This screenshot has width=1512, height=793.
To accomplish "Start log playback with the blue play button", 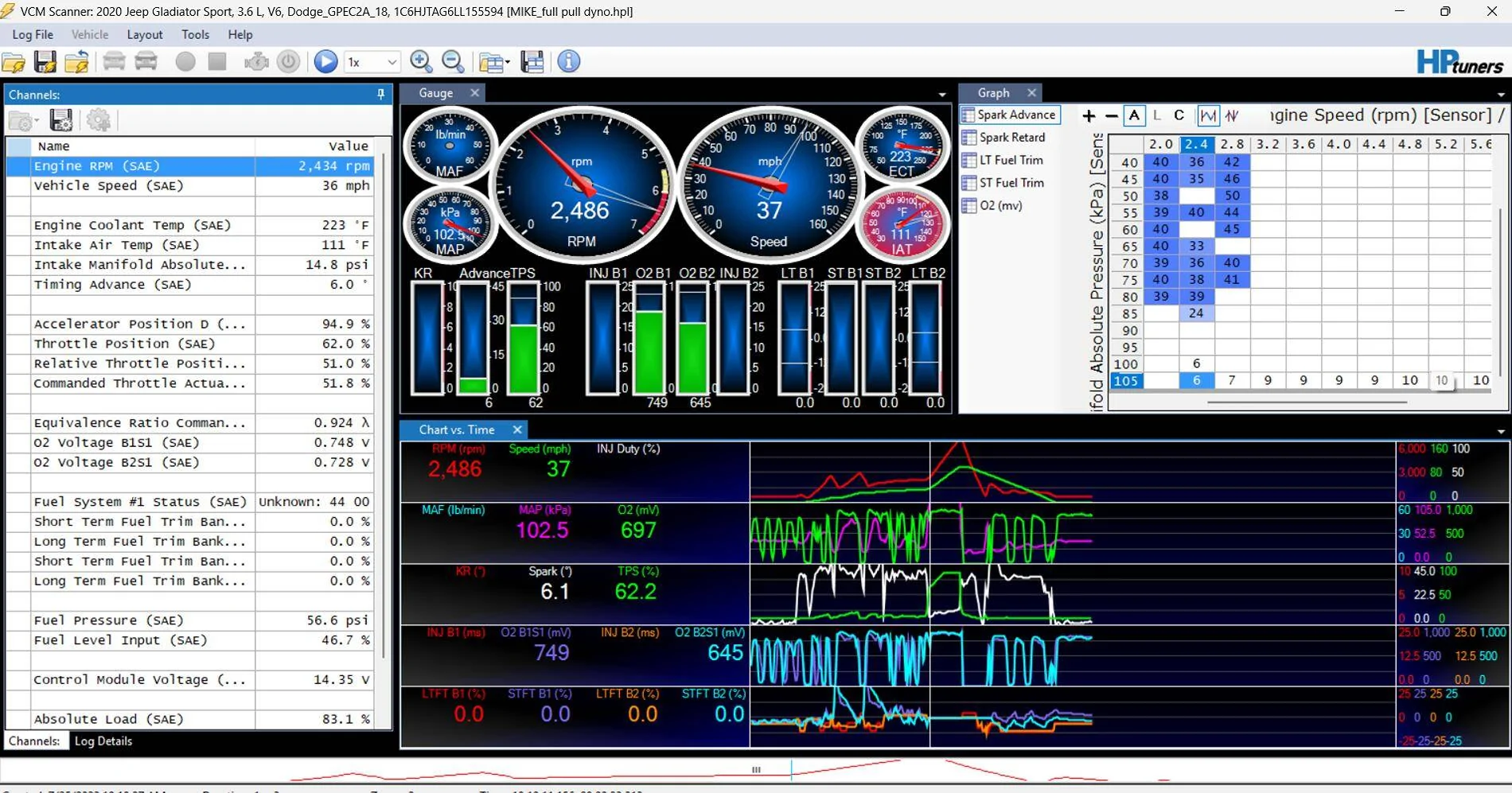I will (325, 61).
